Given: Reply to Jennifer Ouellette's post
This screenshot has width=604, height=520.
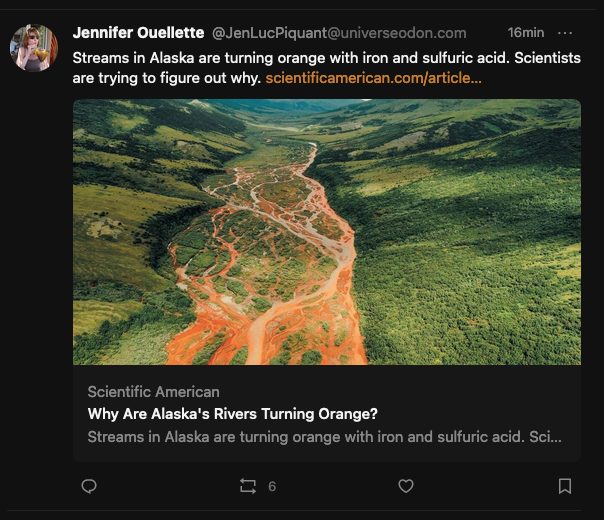Looking at the screenshot, I should [x=89, y=486].
